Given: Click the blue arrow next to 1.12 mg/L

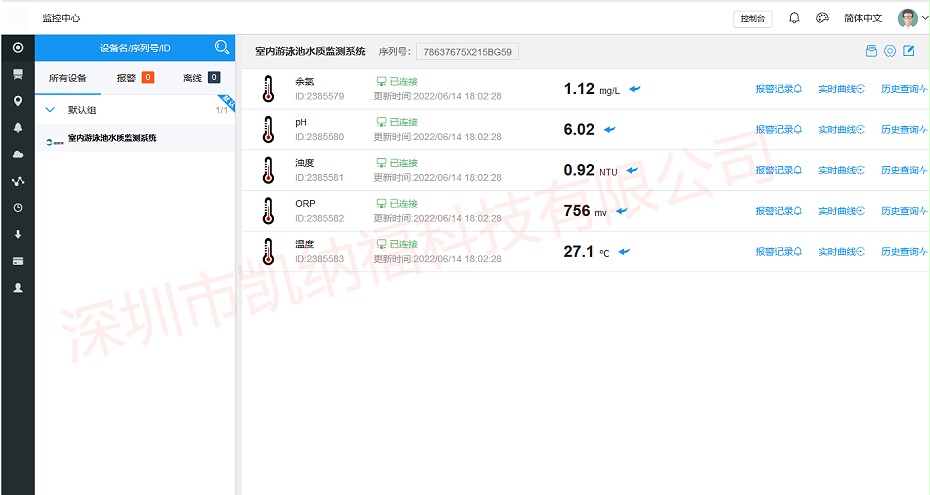Looking at the screenshot, I should (635, 89).
